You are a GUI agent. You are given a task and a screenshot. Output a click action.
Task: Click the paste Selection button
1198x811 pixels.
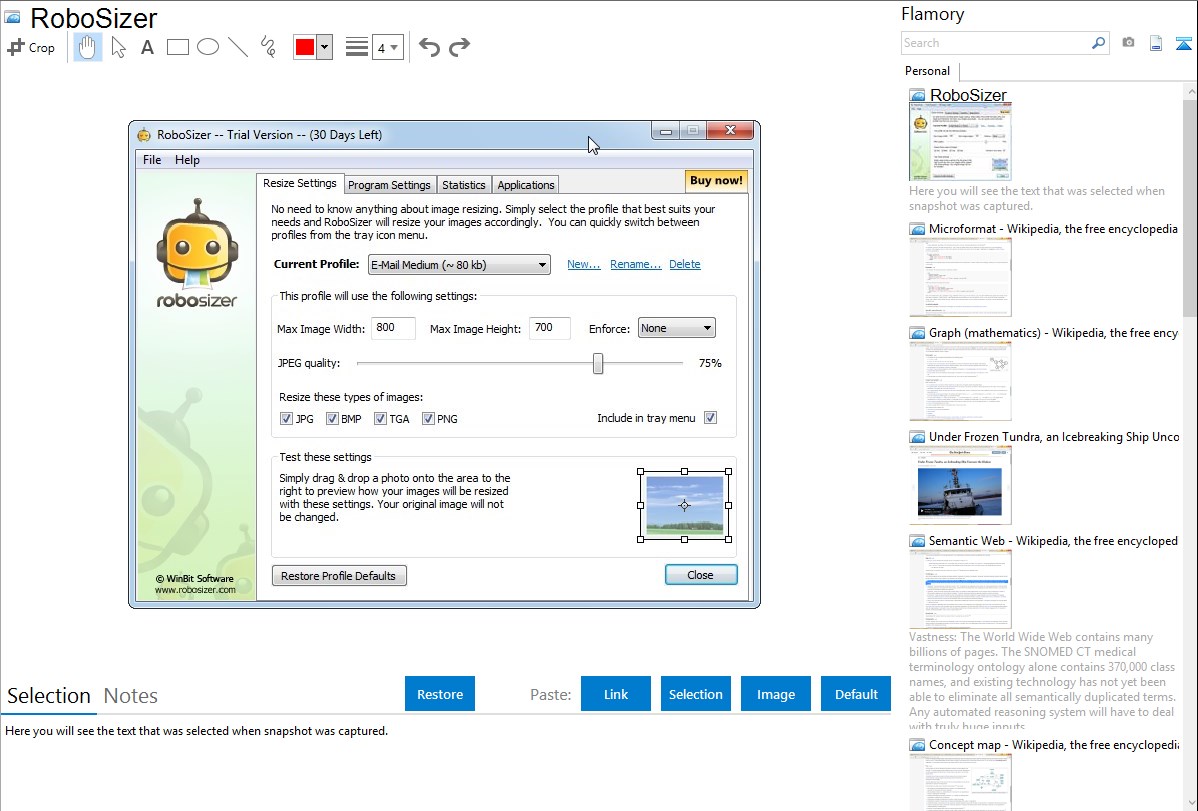tap(695, 694)
